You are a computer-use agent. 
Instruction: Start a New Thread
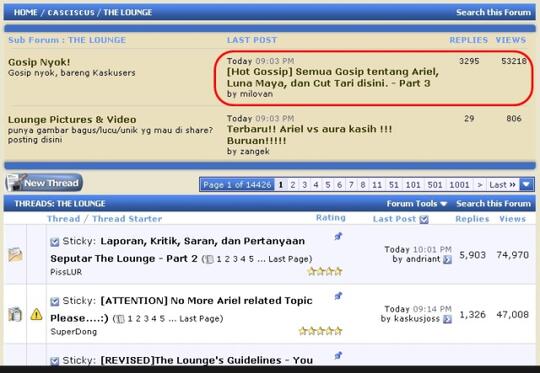point(44,183)
